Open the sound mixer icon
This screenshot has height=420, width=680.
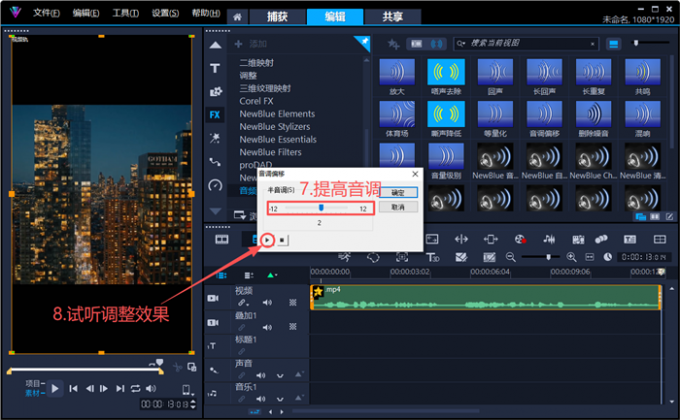pos(549,239)
